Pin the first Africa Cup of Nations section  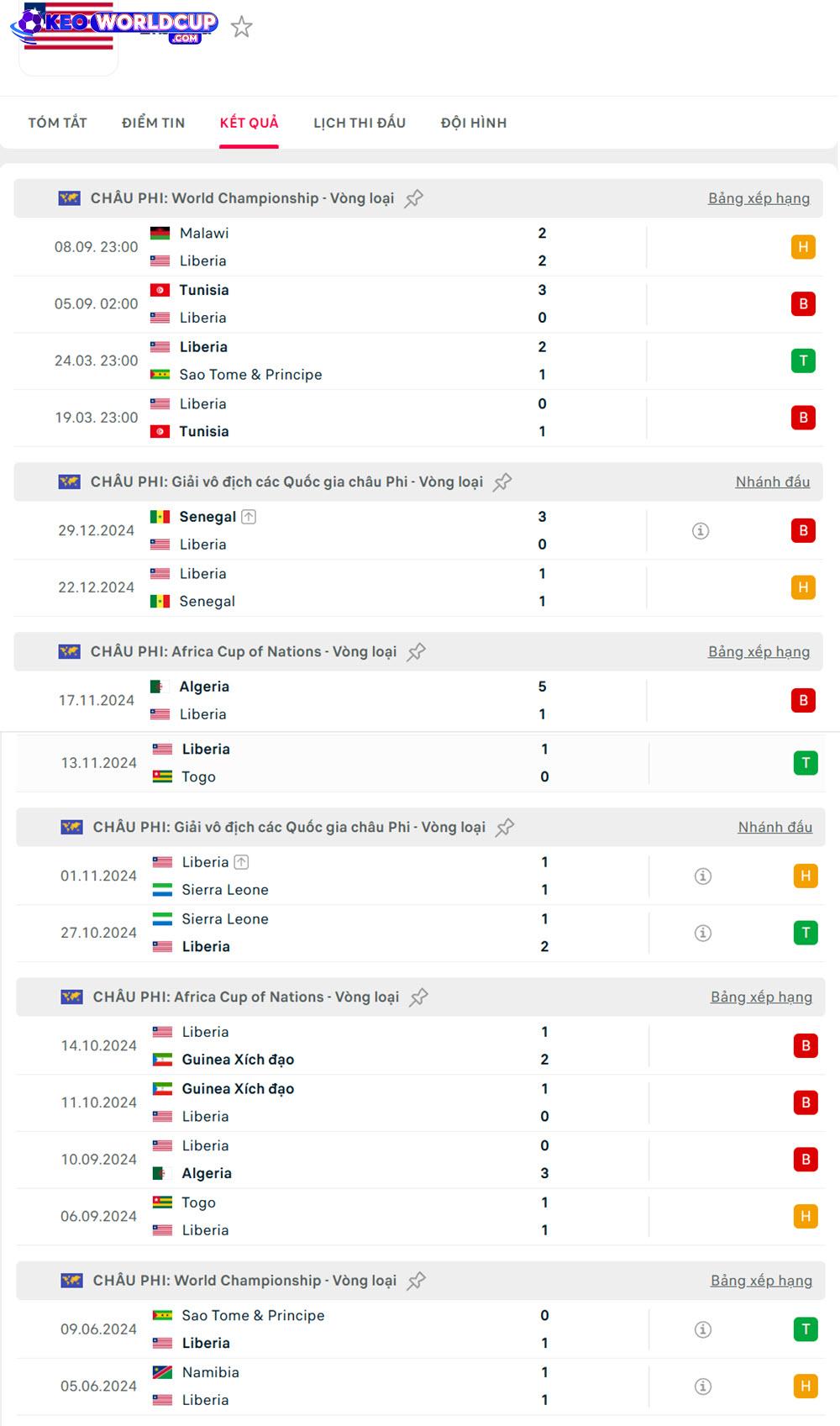coord(416,652)
